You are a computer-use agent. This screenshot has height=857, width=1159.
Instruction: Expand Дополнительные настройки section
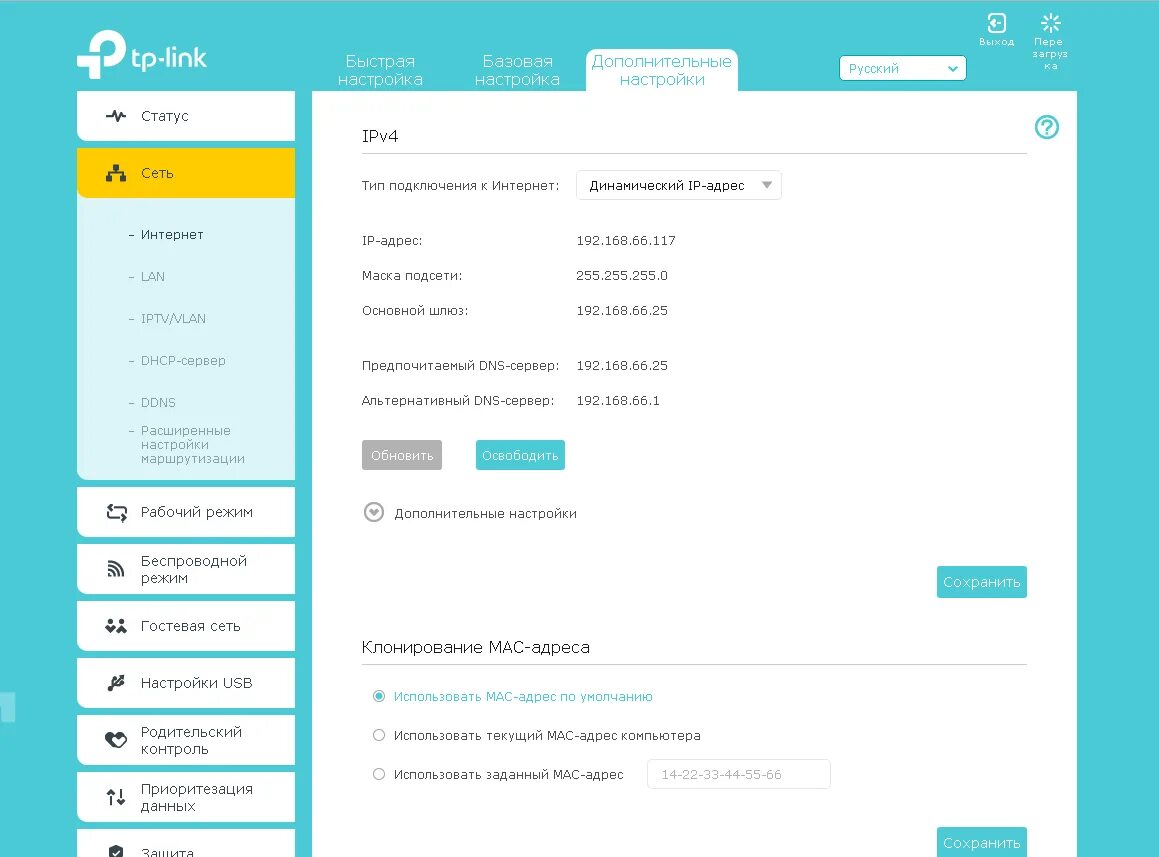point(374,512)
